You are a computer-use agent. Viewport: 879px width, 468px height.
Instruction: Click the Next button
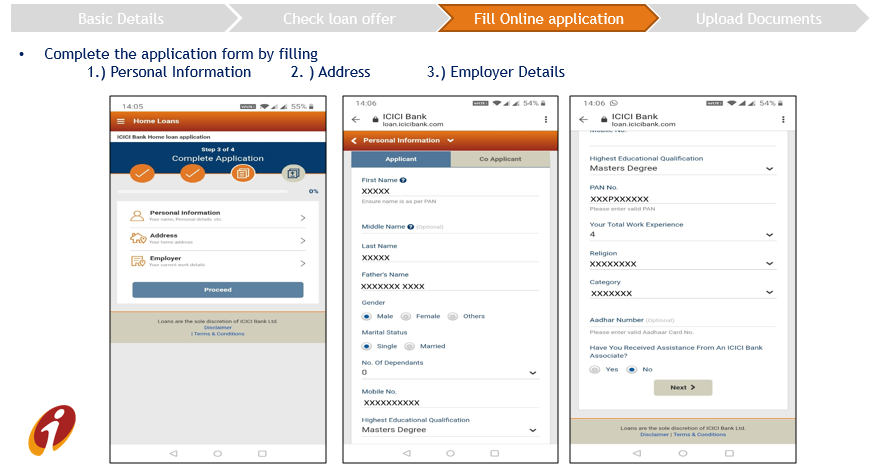(683, 387)
